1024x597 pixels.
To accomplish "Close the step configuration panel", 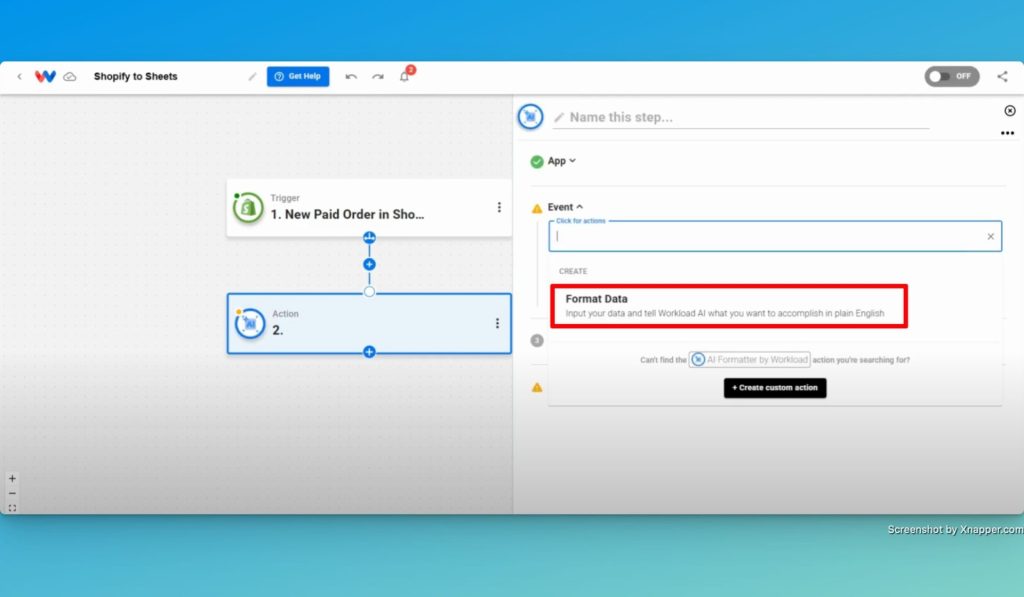I will pos(1010,111).
